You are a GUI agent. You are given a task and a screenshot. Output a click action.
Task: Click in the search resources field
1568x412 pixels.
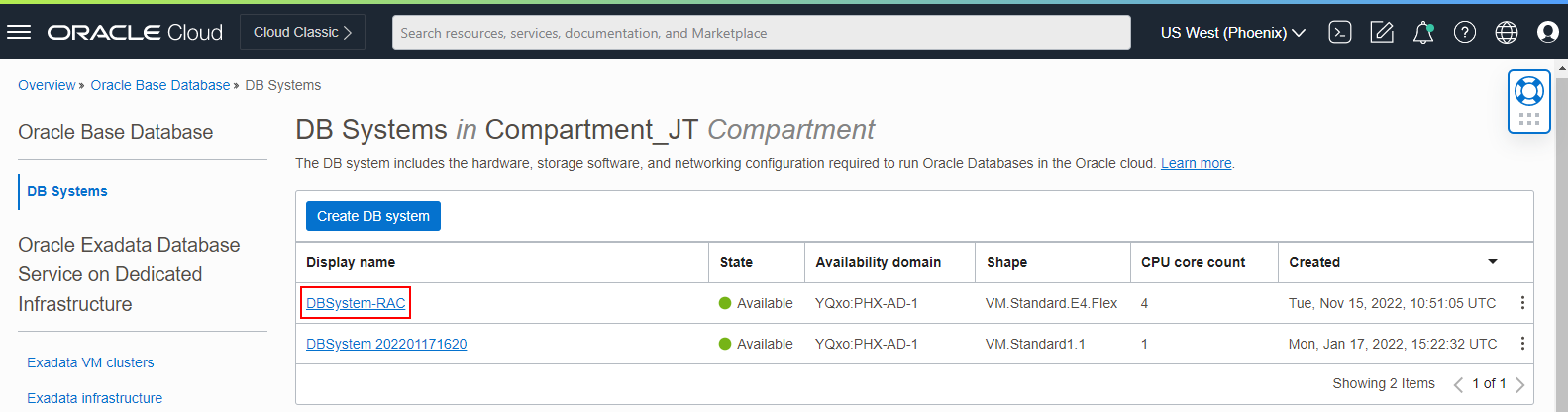[761, 33]
